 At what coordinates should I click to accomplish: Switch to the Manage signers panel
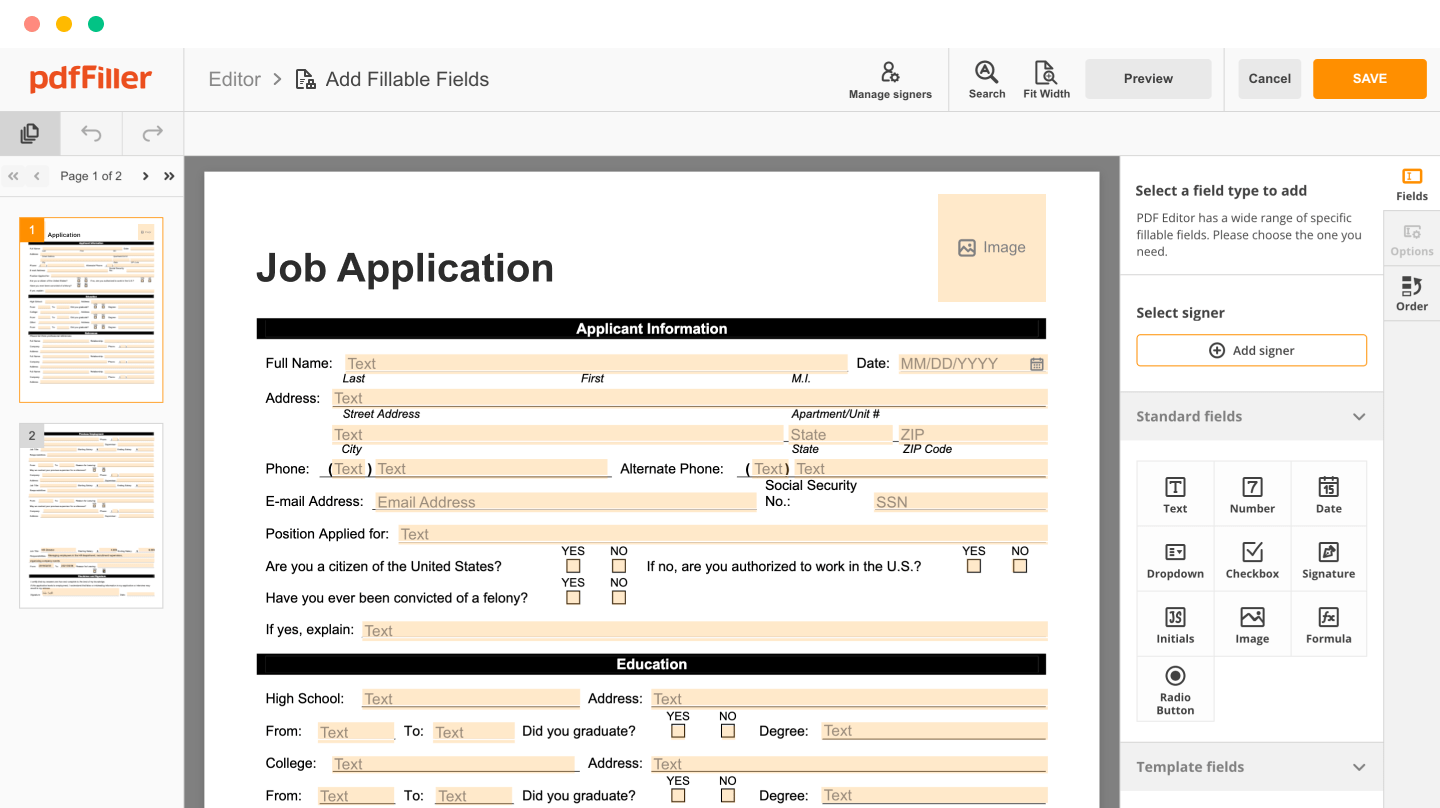click(x=889, y=79)
